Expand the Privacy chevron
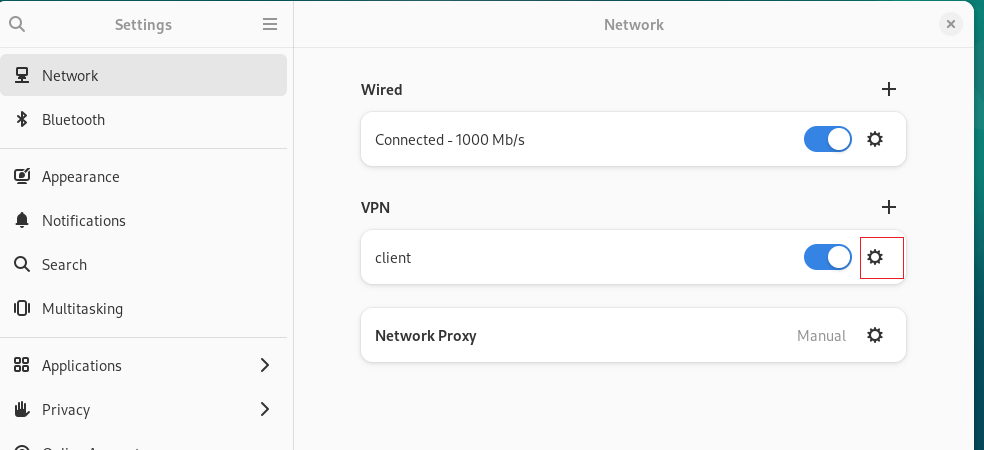Image resolution: width=984 pixels, height=450 pixels. coord(265,409)
